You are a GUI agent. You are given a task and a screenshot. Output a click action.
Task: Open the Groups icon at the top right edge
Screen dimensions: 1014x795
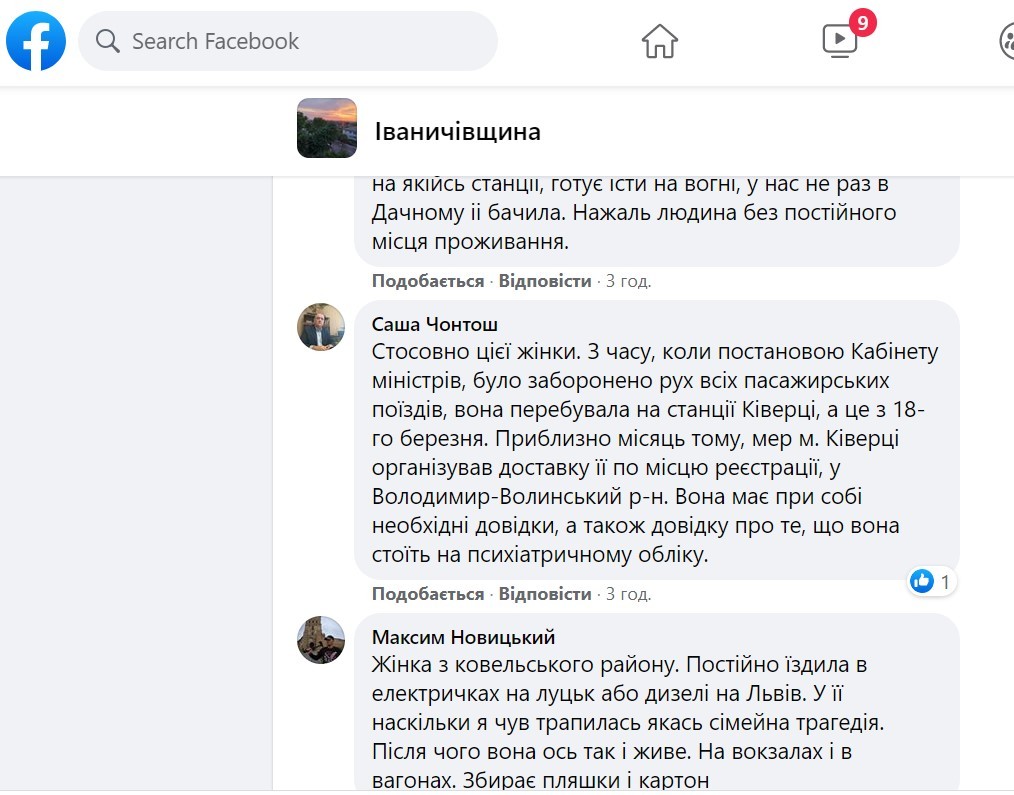[1007, 41]
